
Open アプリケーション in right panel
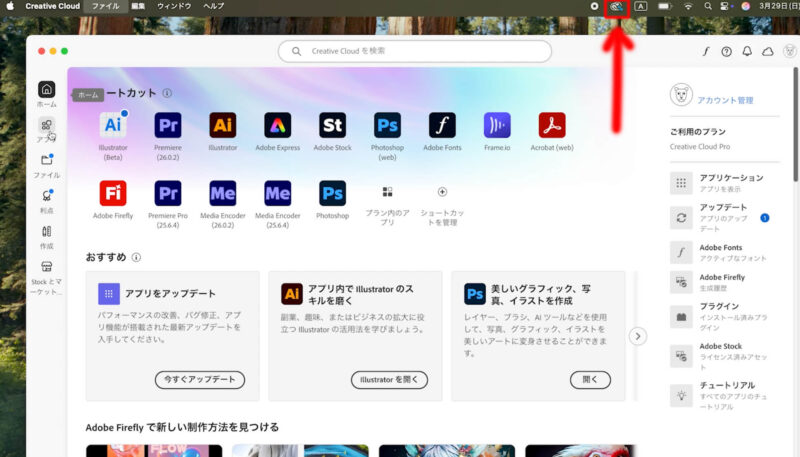[x=724, y=183]
